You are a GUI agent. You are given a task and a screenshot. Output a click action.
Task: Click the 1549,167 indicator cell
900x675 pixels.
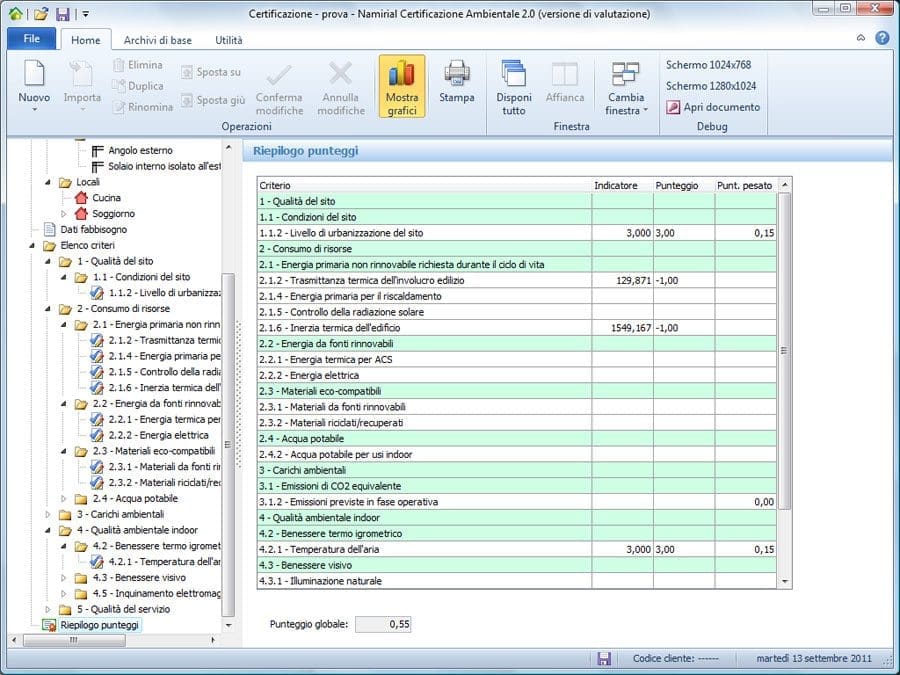click(x=622, y=328)
